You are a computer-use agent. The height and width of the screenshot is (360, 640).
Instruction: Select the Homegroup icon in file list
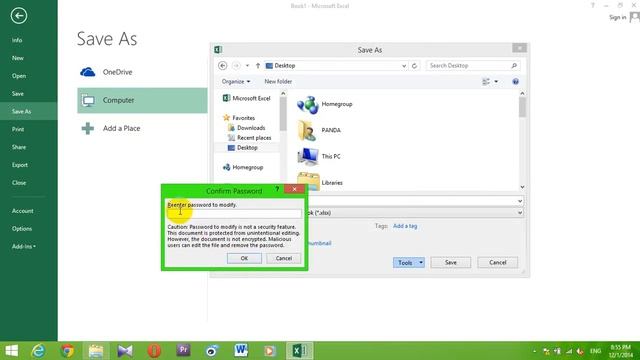point(307,104)
